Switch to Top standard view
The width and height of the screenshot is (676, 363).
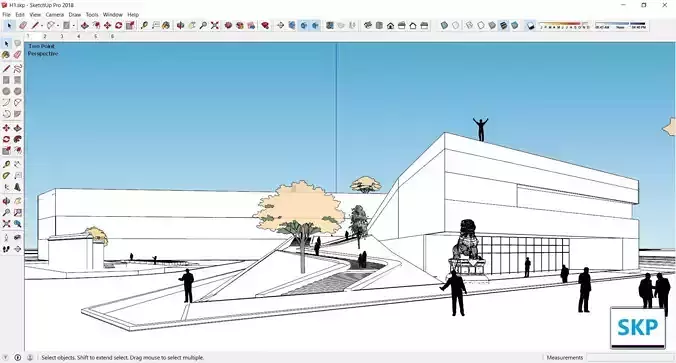tap(379, 25)
